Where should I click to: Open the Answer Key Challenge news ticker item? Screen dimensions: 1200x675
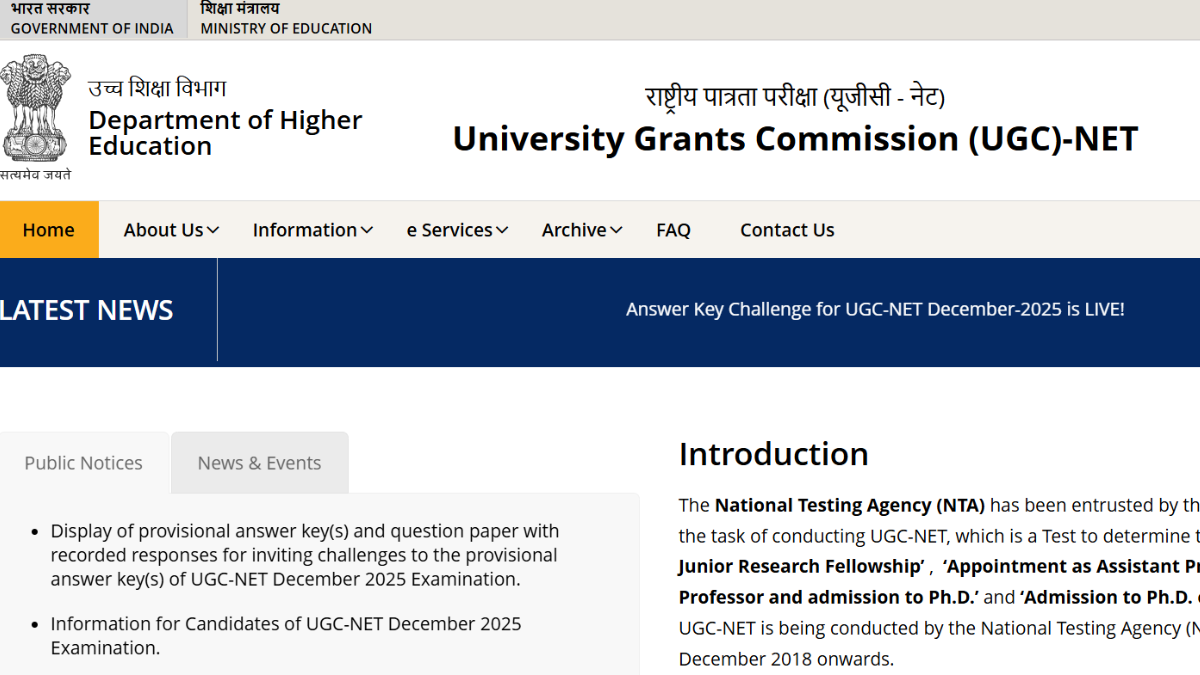coord(875,310)
